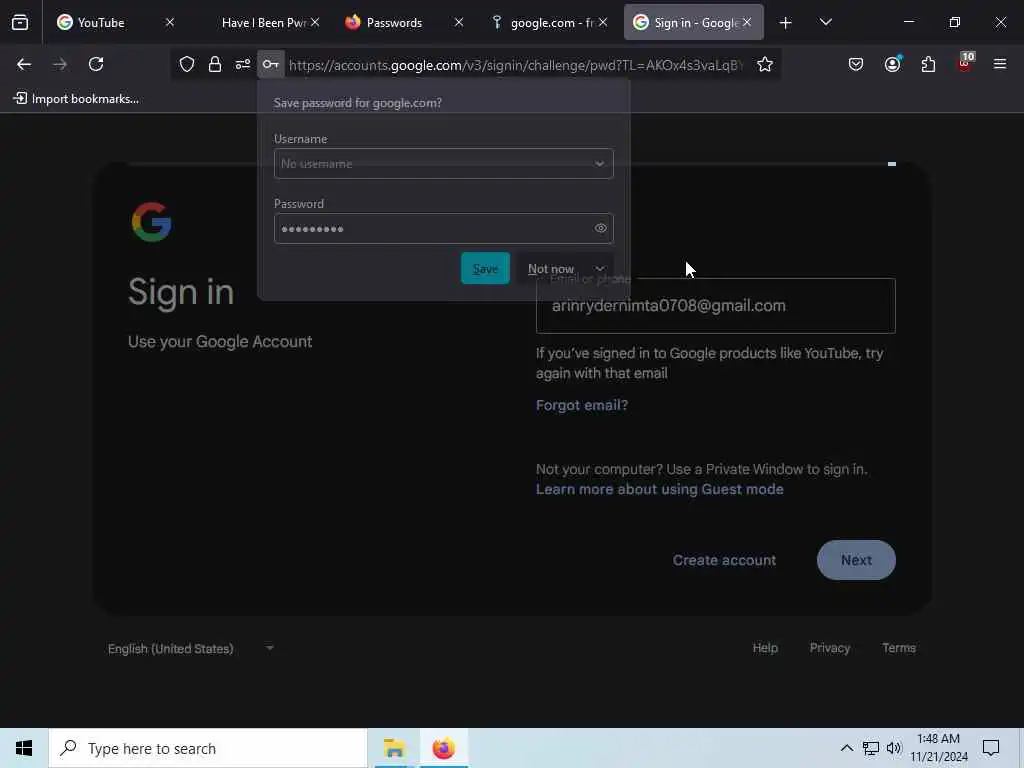1024x768 pixels.
Task: Open a new tab with plus button
Action: (x=786, y=23)
